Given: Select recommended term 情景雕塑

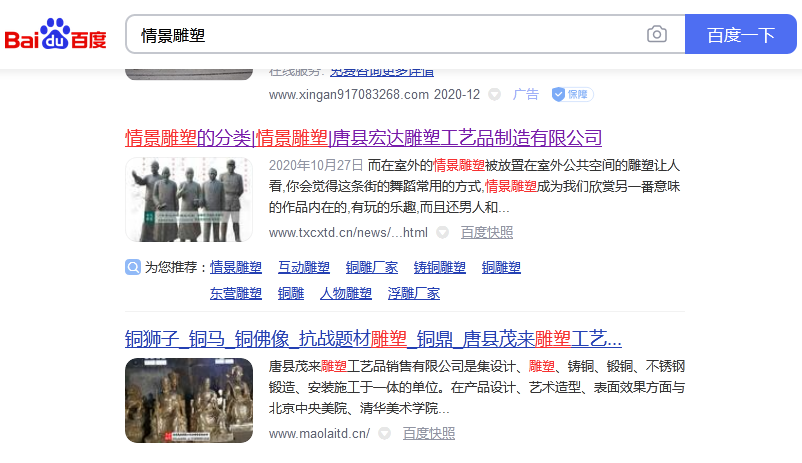Looking at the screenshot, I should coord(236,267).
